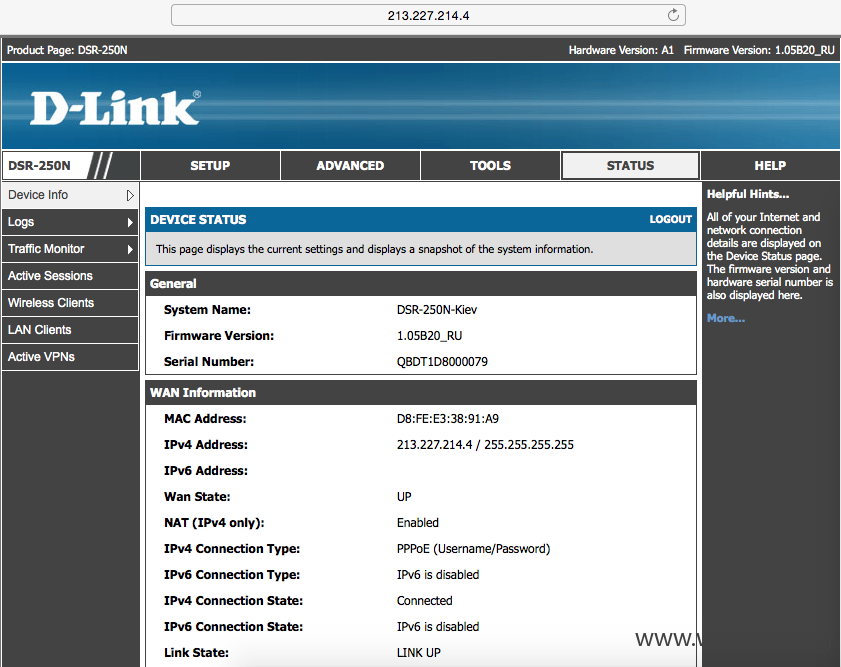Select Link State value LINK UP
Image resolution: width=841 pixels, height=667 pixels.
pyautogui.click(x=418, y=653)
